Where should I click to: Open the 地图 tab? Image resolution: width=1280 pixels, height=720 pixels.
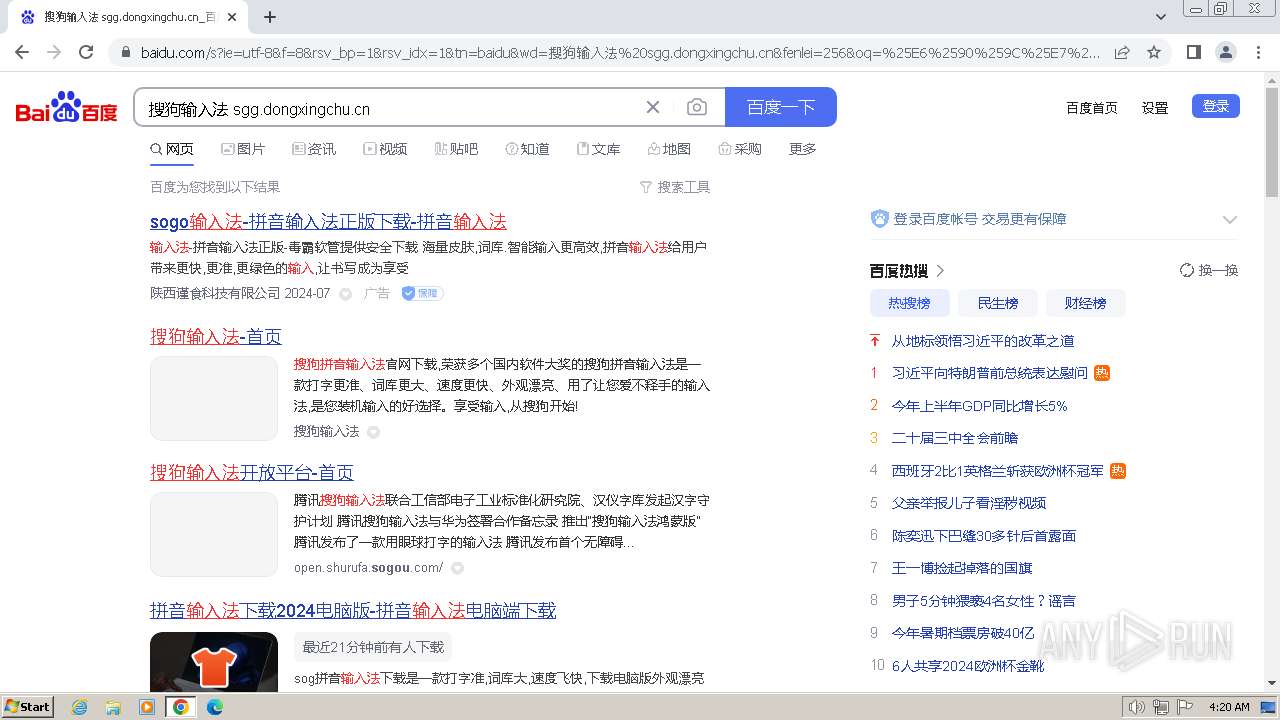[669, 149]
